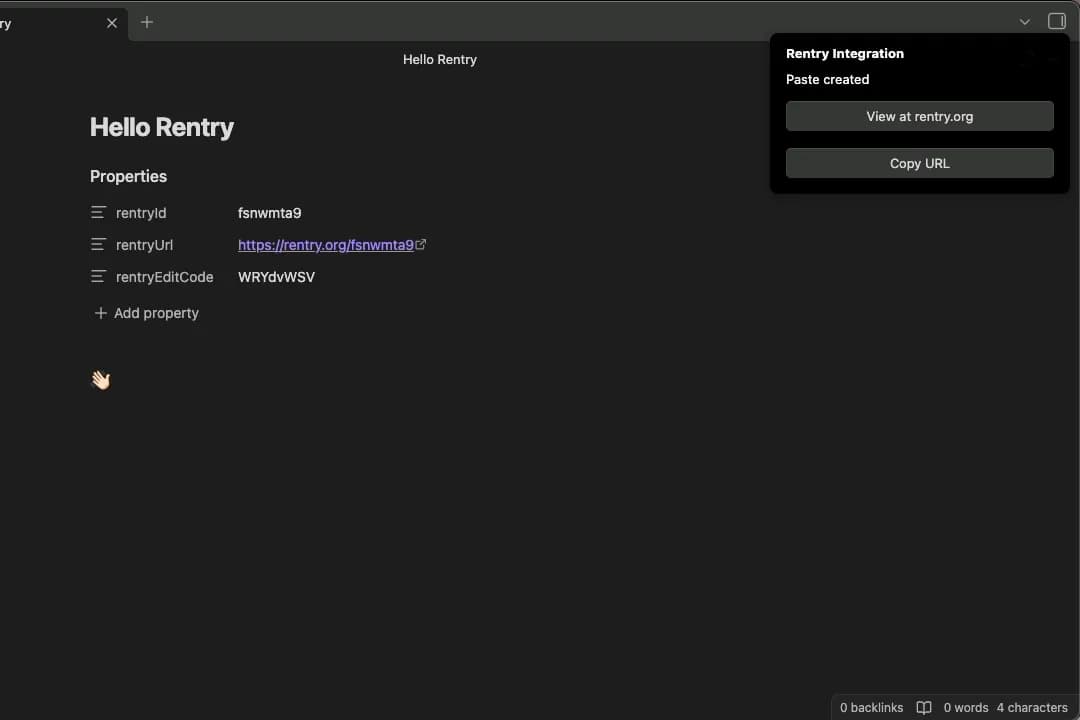
Task: Click the 4 characters status entry
Action: point(1032,708)
